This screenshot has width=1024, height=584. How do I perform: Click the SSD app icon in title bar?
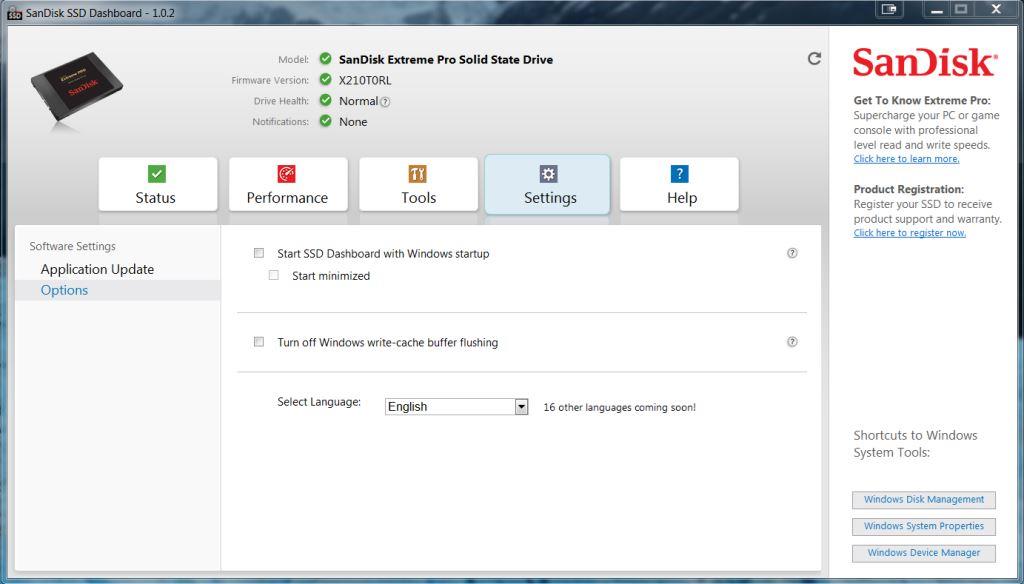pyautogui.click(x=14, y=13)
